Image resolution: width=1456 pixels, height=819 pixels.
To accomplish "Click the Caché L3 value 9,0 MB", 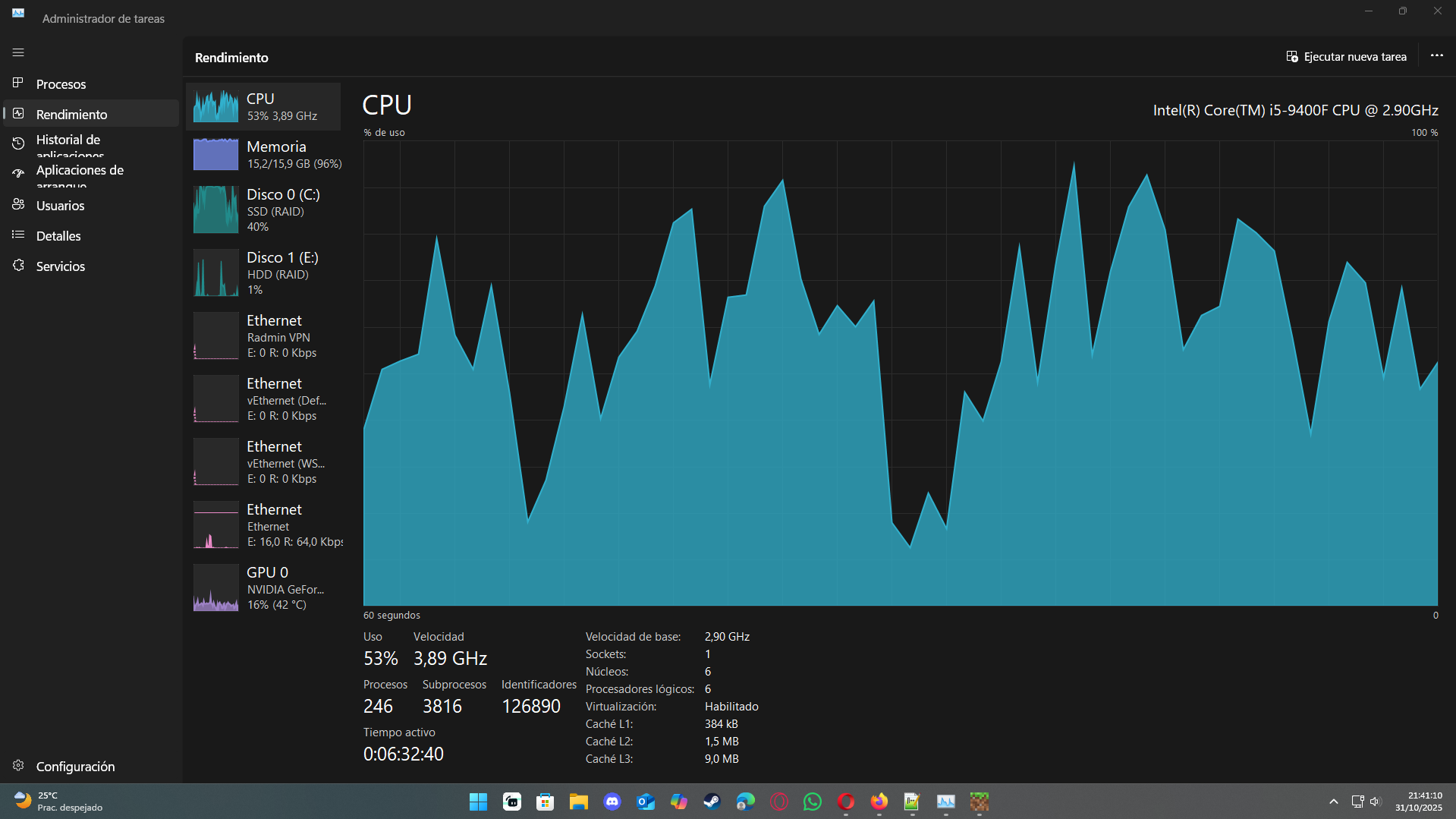I will click(x=722, y=758).
